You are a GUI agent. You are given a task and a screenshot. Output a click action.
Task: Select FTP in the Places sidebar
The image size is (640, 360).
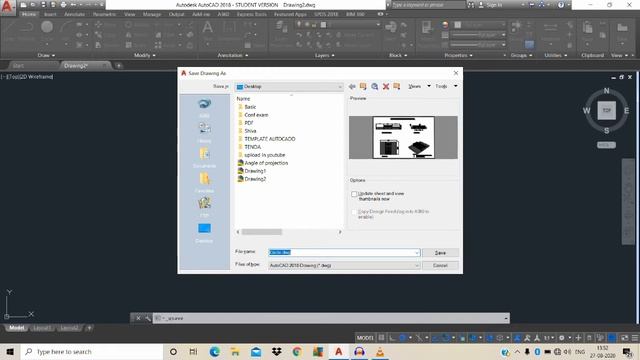point(204,207)
